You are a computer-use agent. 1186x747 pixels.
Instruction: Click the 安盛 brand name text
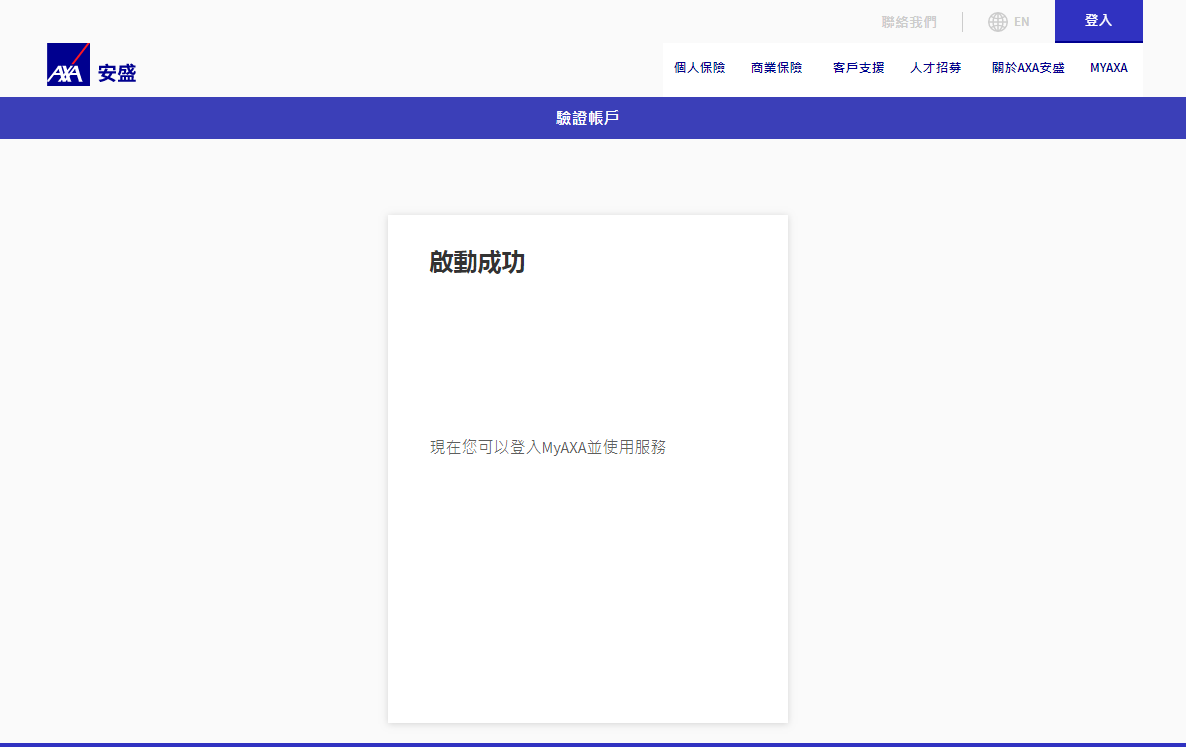point(117,73)
